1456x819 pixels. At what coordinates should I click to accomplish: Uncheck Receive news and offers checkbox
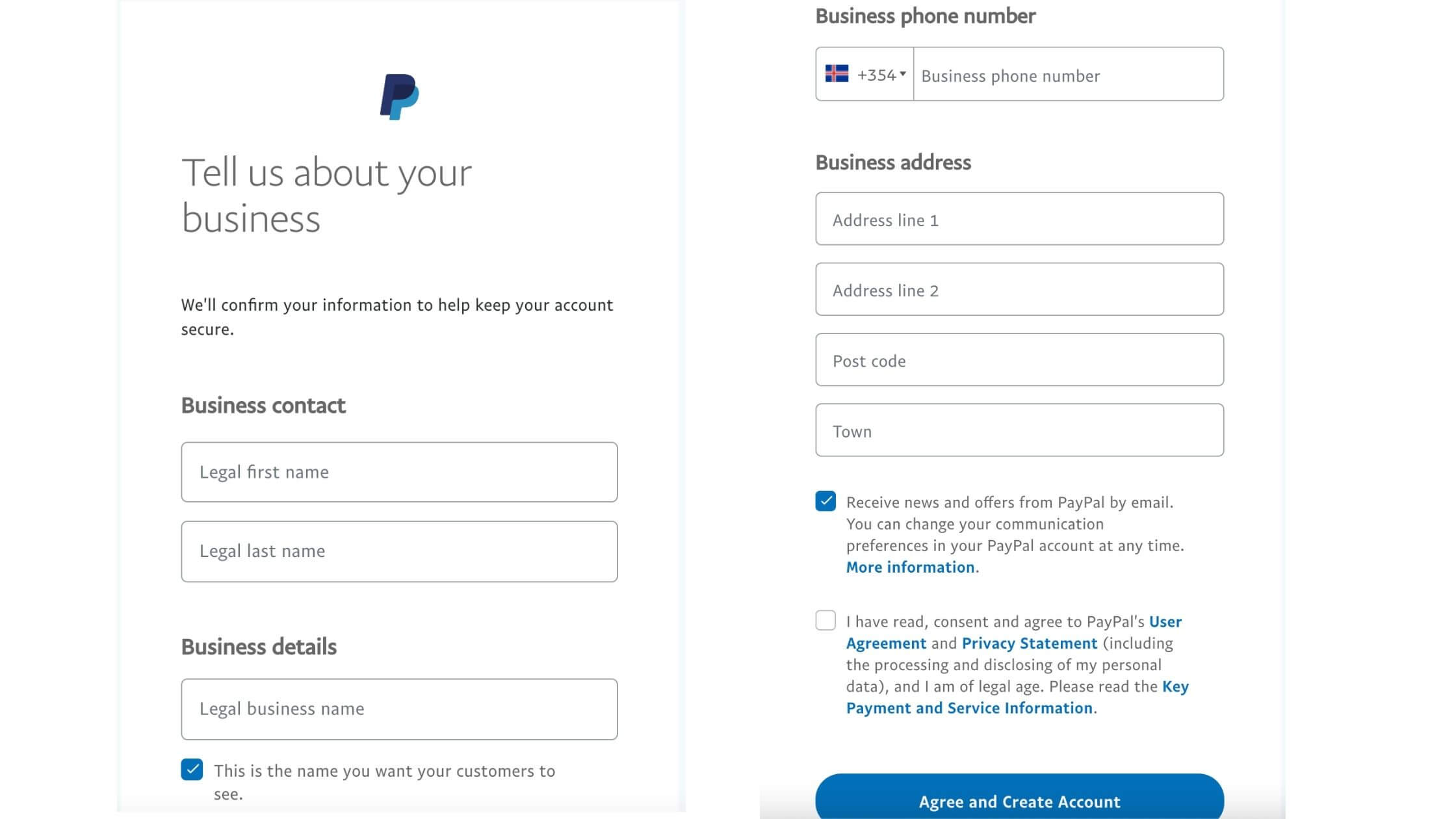[825, 501]
